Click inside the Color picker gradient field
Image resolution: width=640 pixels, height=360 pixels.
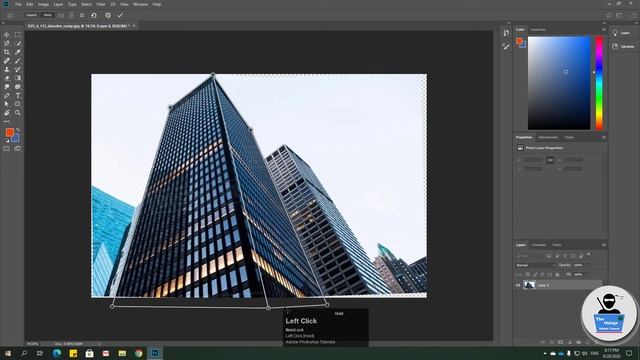coord(559,83)
